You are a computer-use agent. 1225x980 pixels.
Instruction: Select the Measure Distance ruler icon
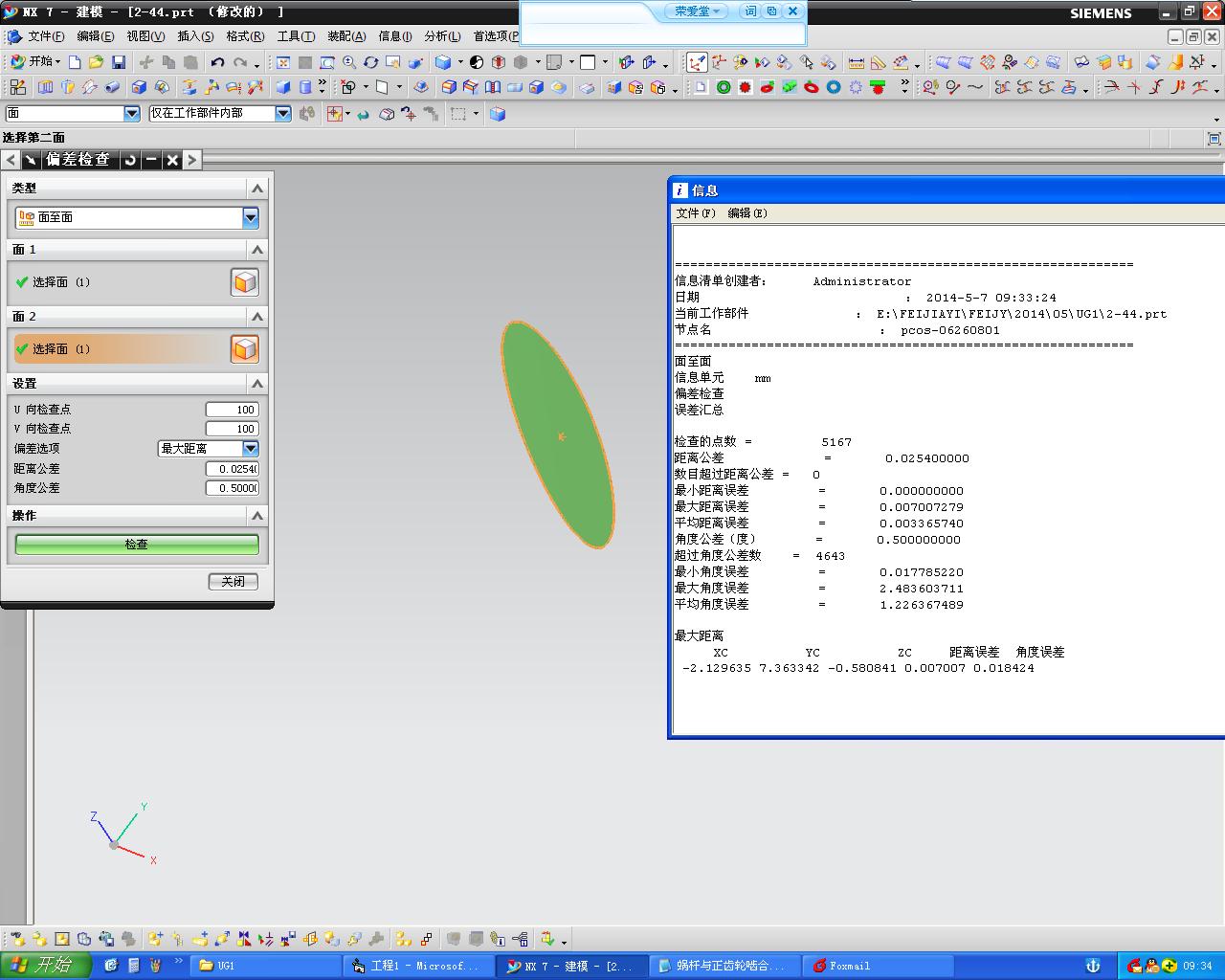click(x=856, y=62)
